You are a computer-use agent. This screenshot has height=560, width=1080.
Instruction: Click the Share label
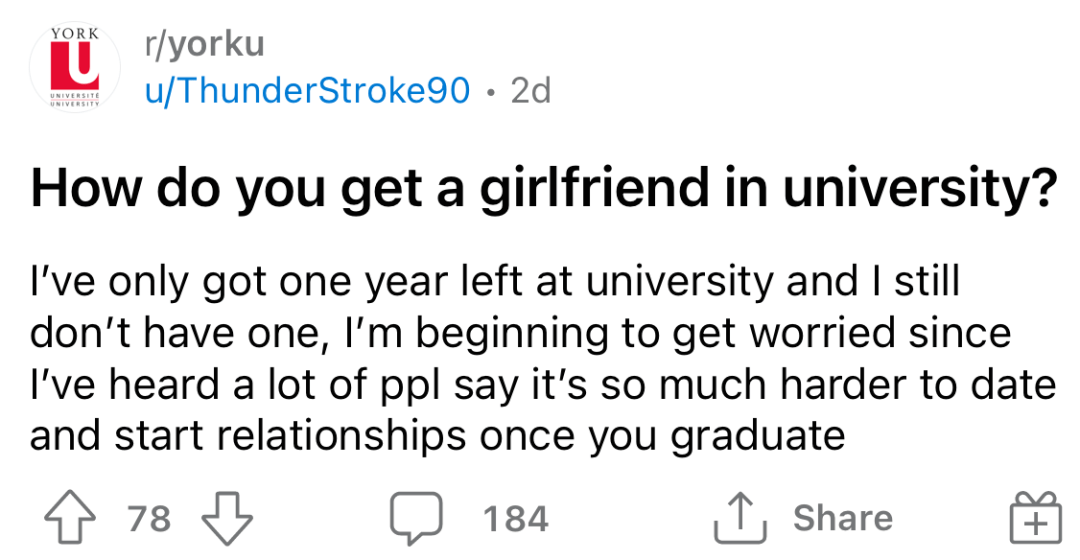click(x=842, y=517)
